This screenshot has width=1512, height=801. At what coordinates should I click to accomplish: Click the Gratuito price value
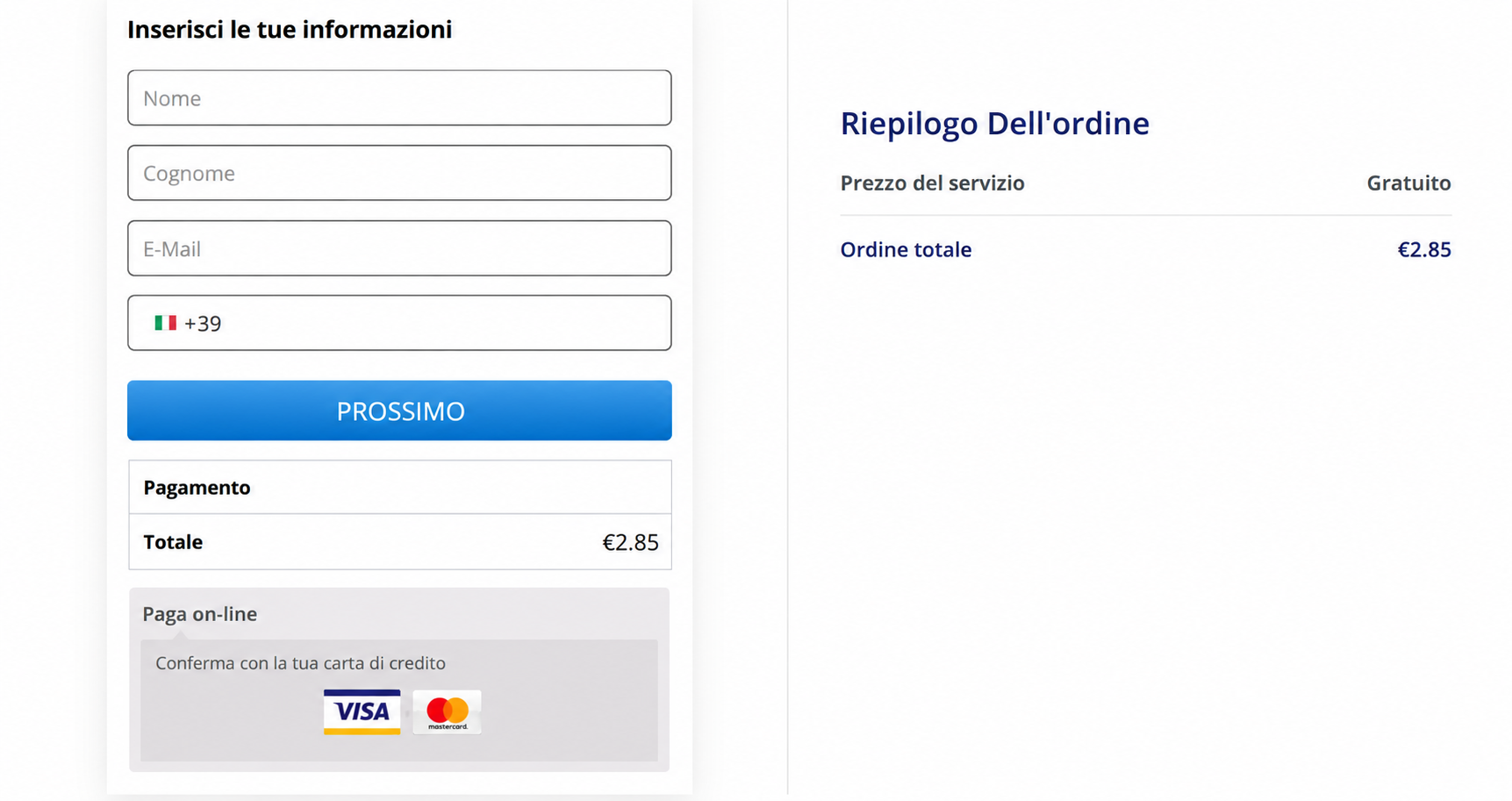point(1408,183)
